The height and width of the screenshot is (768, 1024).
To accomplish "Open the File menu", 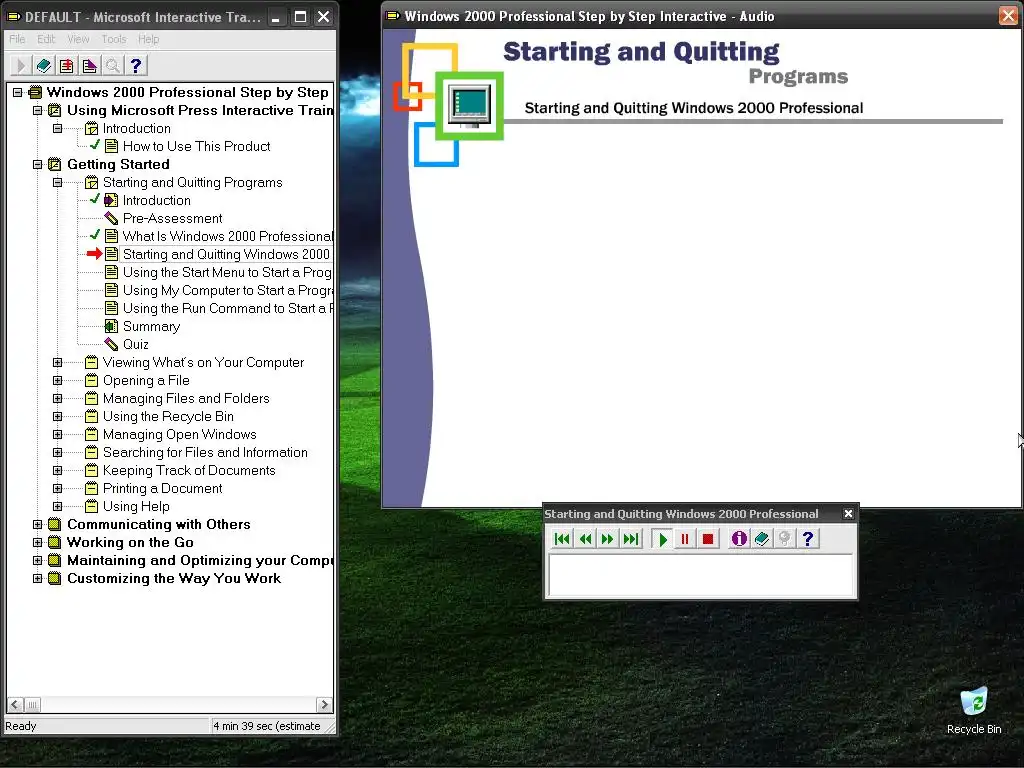I will 17,39.
